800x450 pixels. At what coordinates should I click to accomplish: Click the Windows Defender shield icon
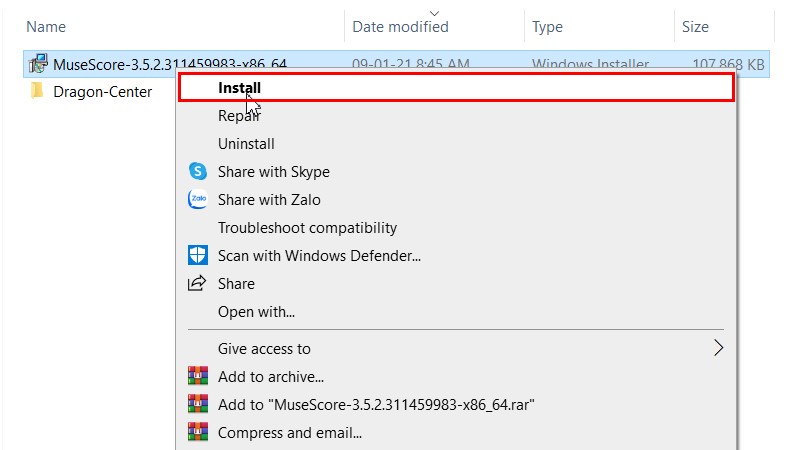coord(197,255)
